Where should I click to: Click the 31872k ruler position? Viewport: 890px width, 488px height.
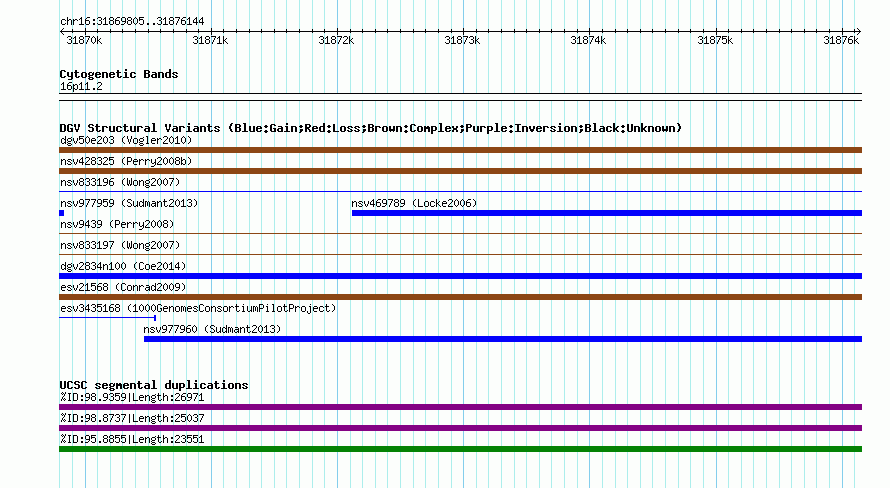click(x=336, y=40)
